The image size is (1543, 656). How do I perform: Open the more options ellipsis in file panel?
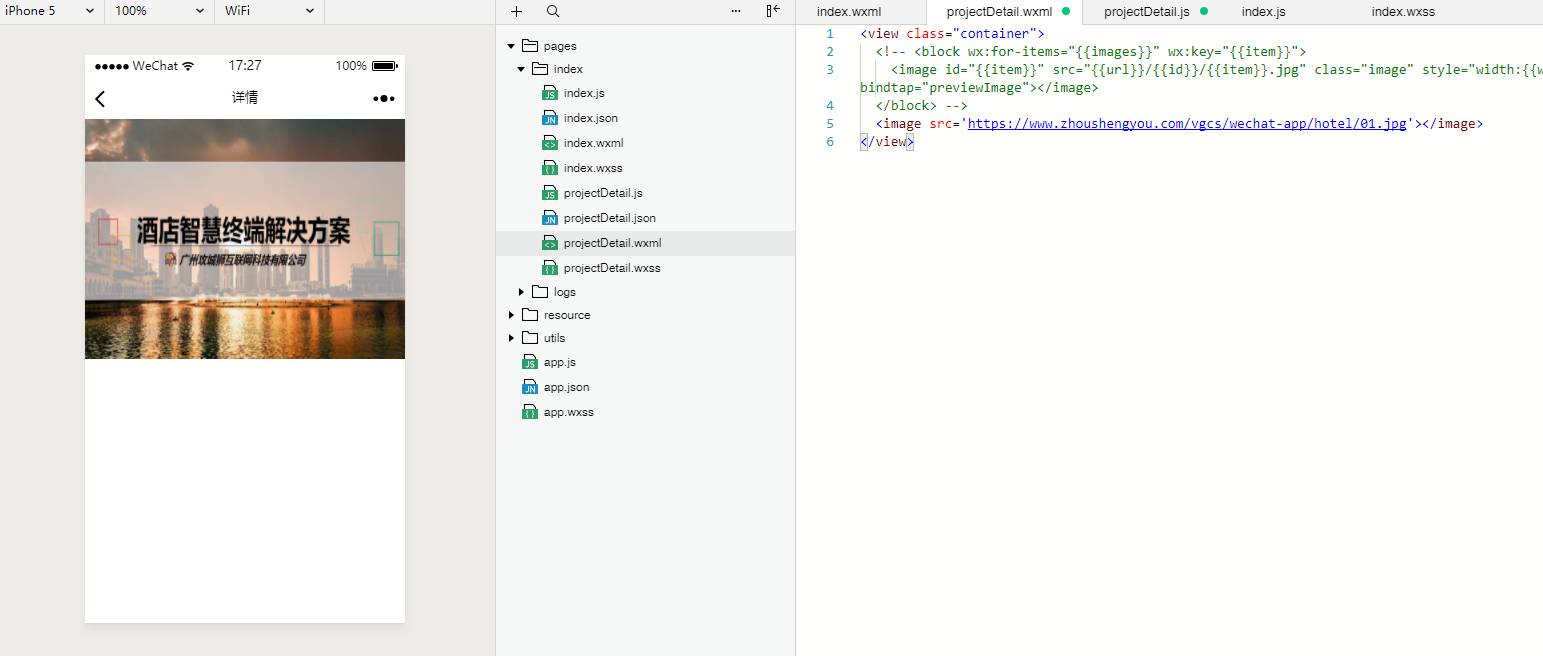(x=736, y=12)
